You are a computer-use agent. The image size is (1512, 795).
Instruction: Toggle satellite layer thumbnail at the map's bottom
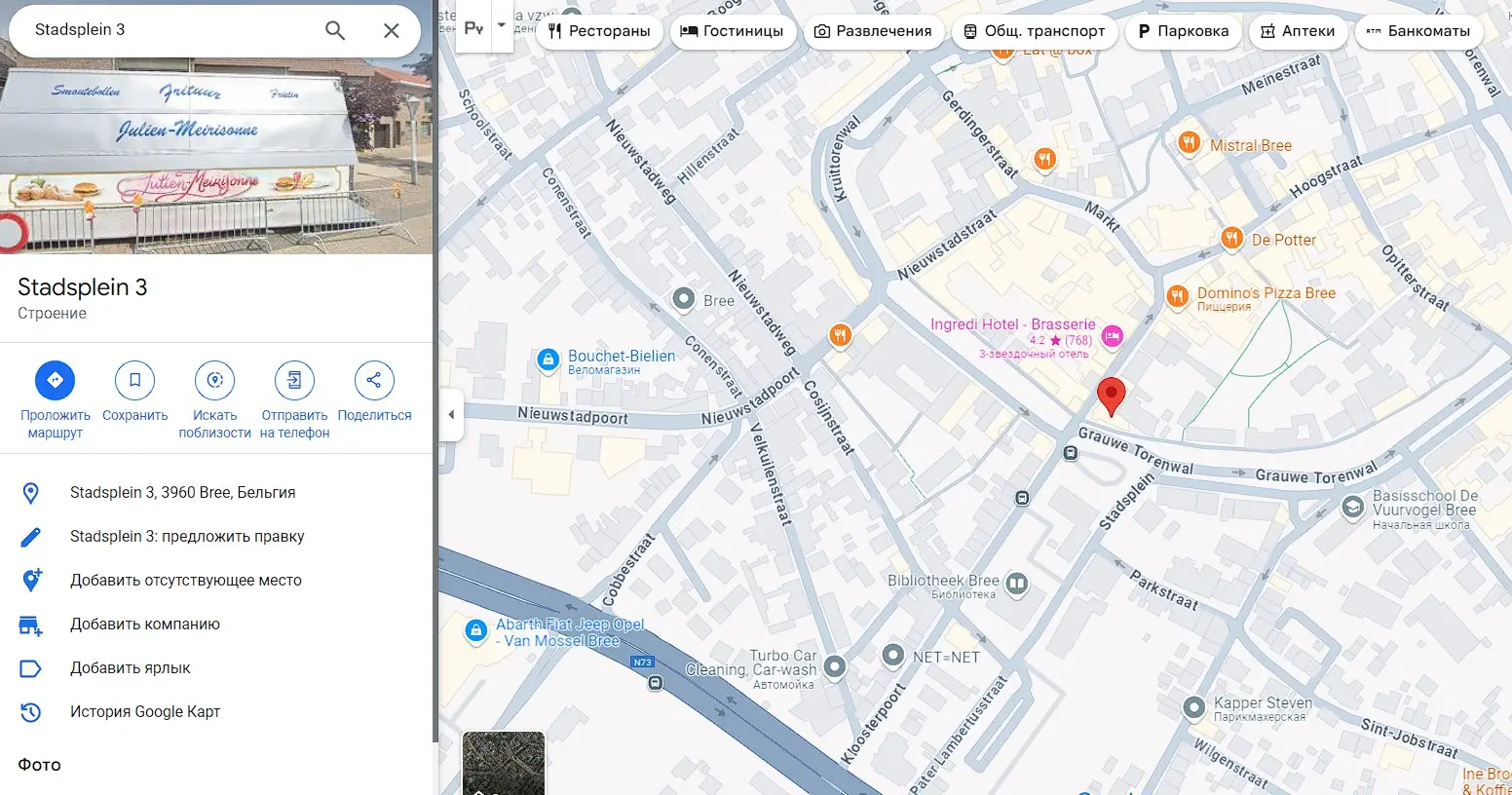(503, 764)
